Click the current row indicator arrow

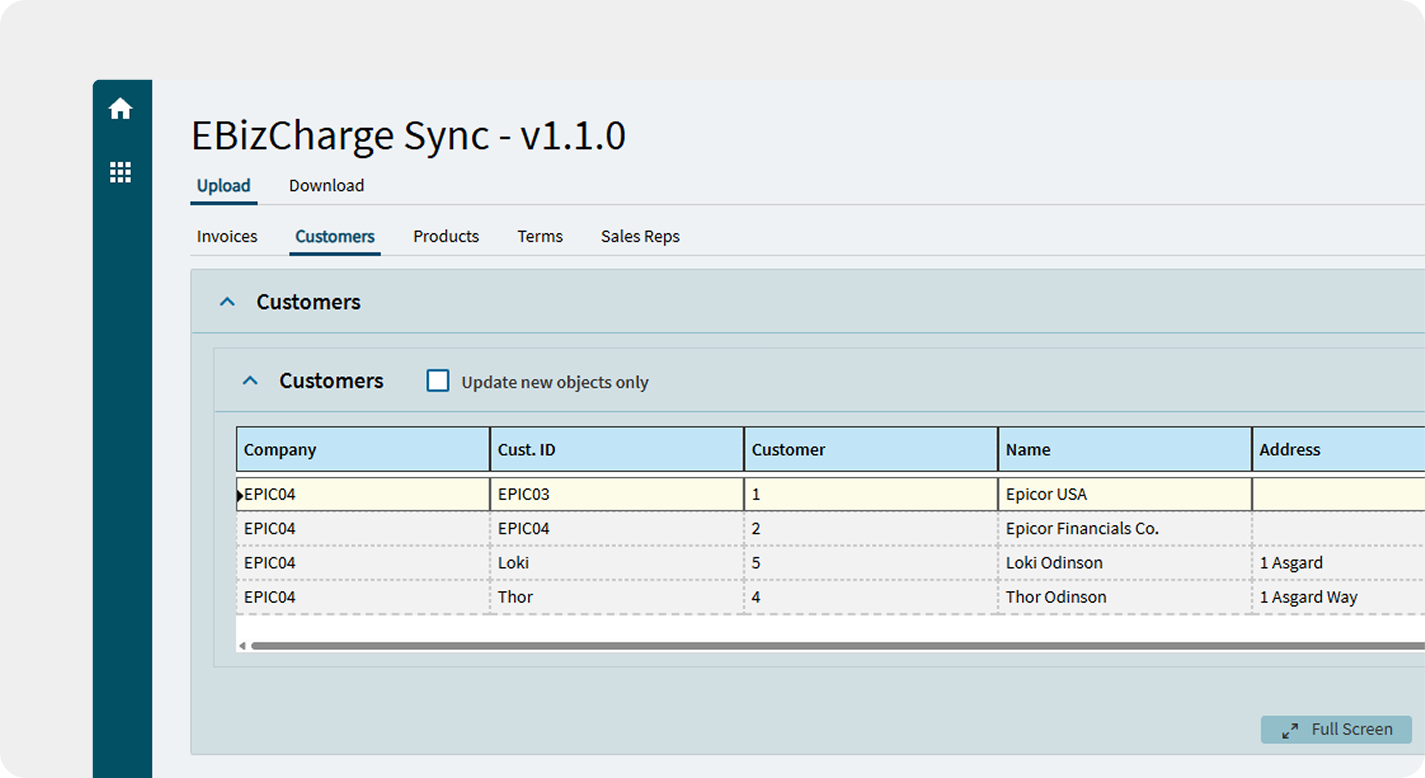tap(240, 494)
